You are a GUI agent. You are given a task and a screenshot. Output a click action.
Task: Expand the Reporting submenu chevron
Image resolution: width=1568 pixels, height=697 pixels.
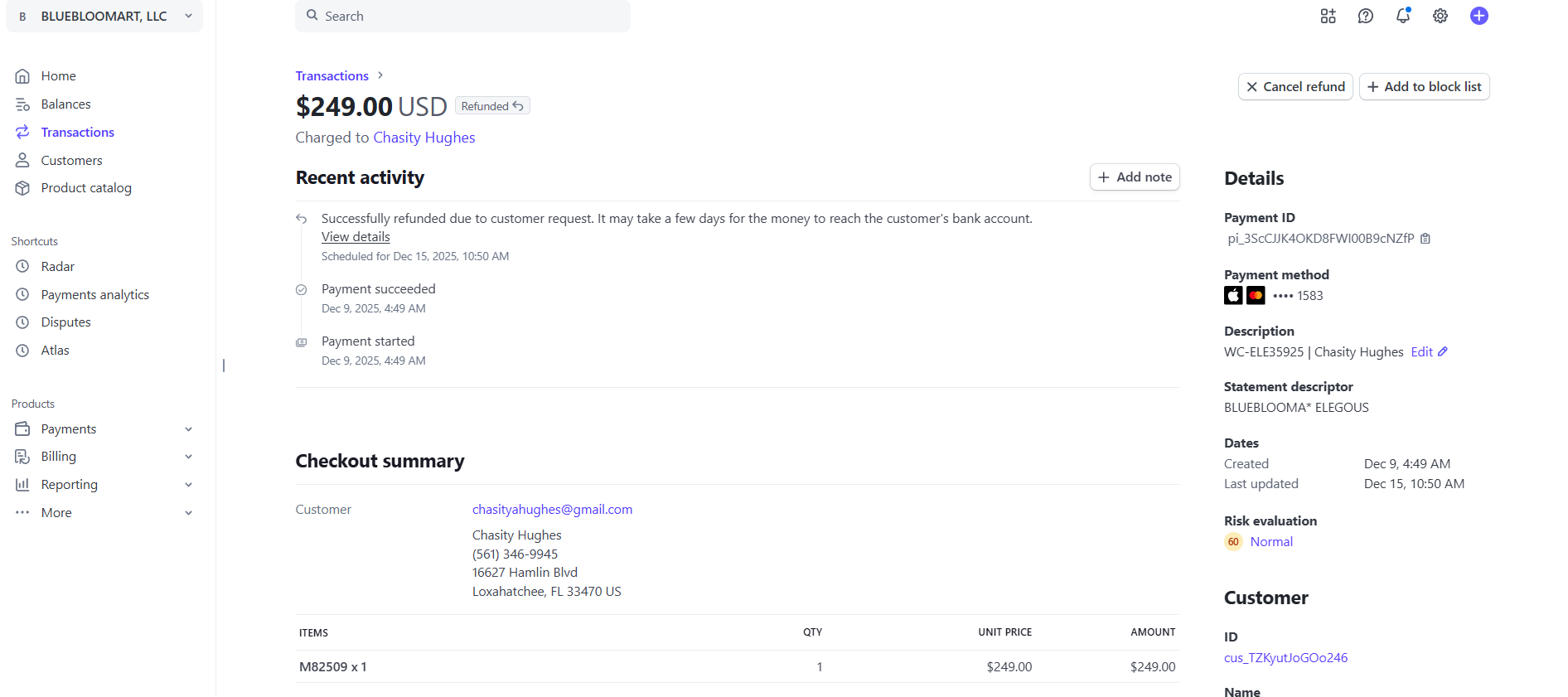click(188, 485)
